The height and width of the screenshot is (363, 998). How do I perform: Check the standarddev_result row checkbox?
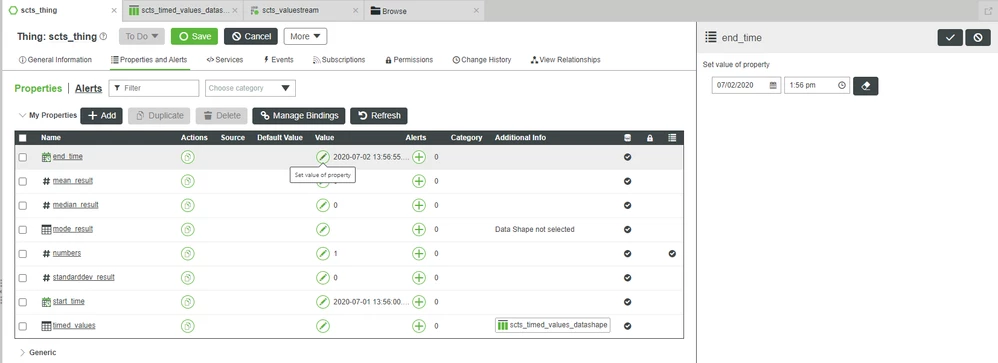[23, 278]
